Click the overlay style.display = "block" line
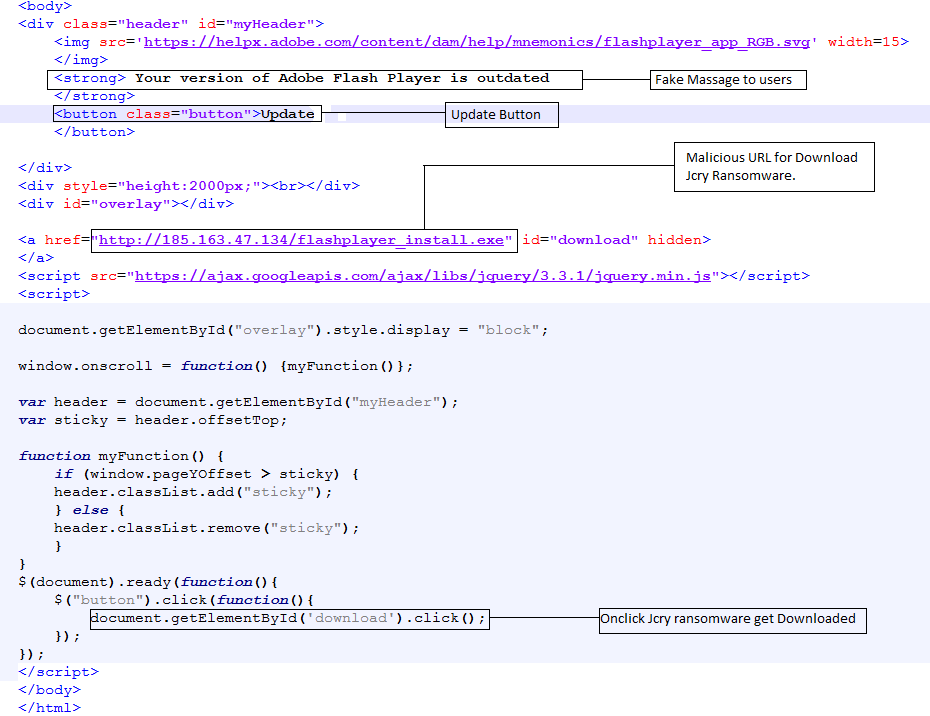This screenshot has width=930, height=716. 284,330
